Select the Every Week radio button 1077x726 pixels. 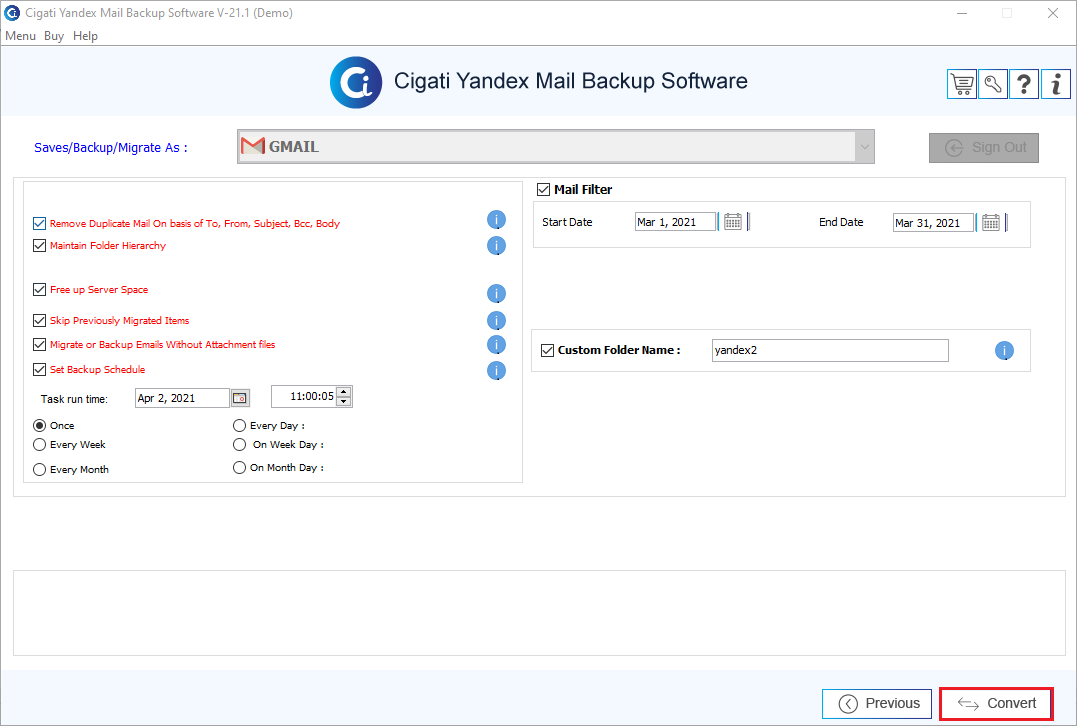point(39,444)
